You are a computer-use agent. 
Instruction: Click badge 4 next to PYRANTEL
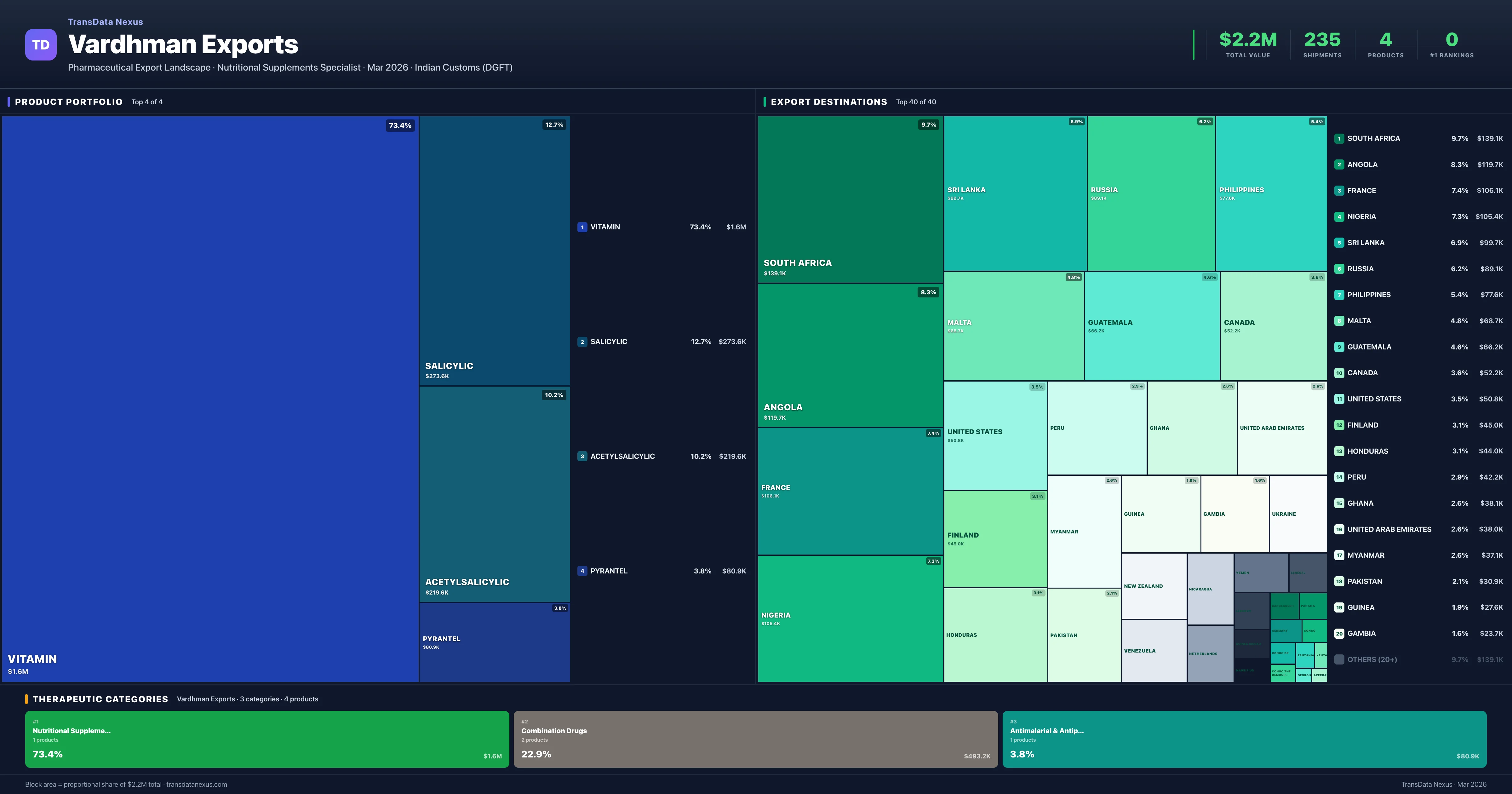582,570
